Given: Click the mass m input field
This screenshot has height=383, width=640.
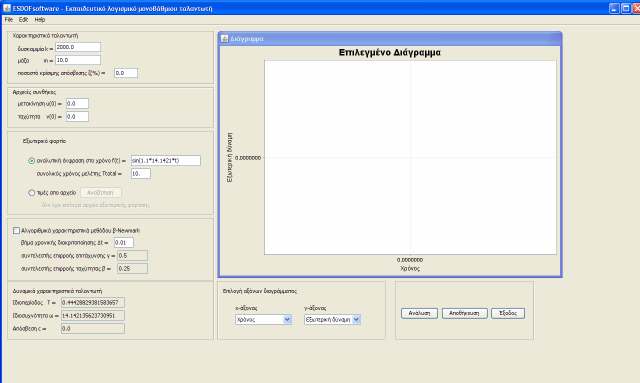Looking at the screenshot, I should pos(78,60).
